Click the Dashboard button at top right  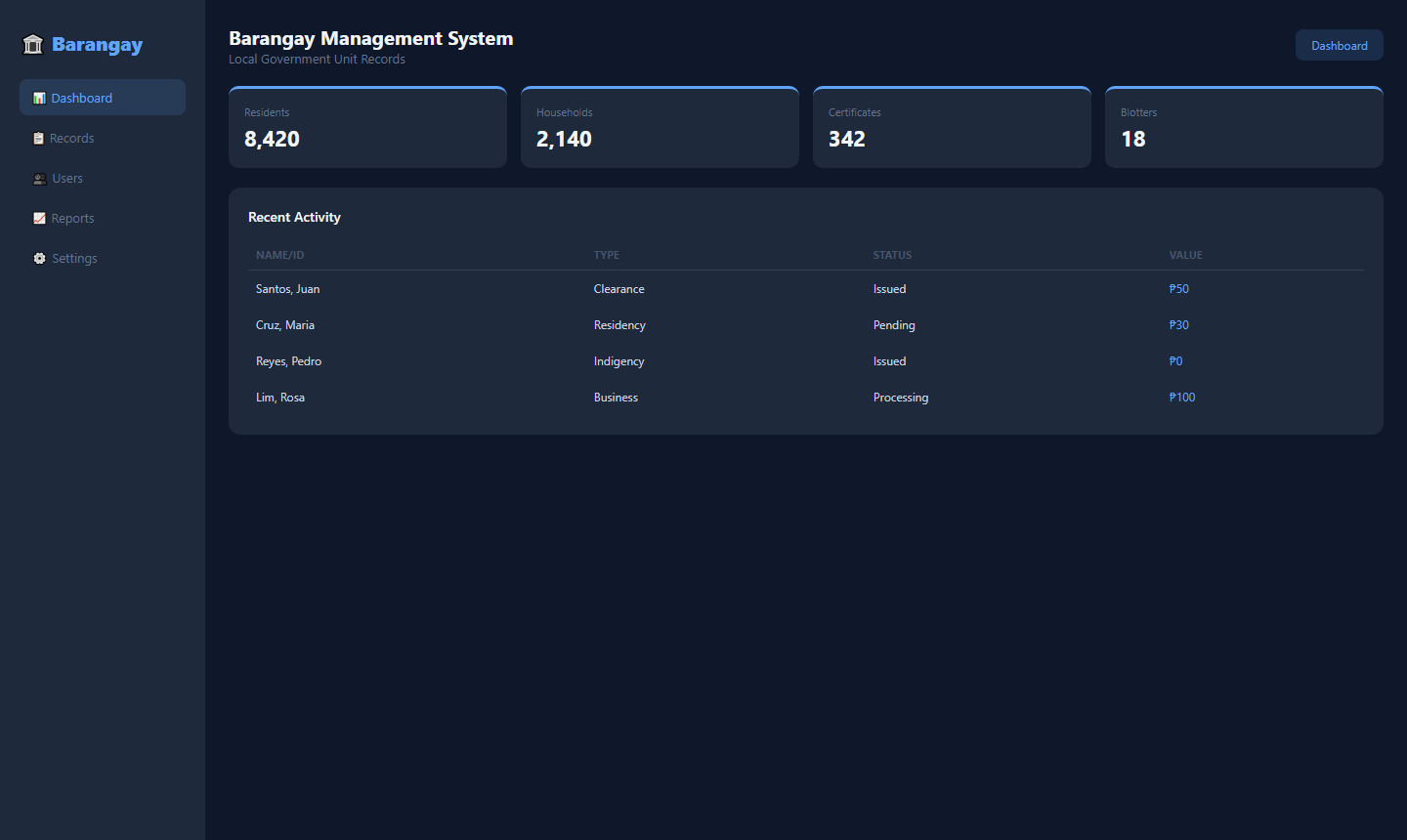pos(1339,45)
